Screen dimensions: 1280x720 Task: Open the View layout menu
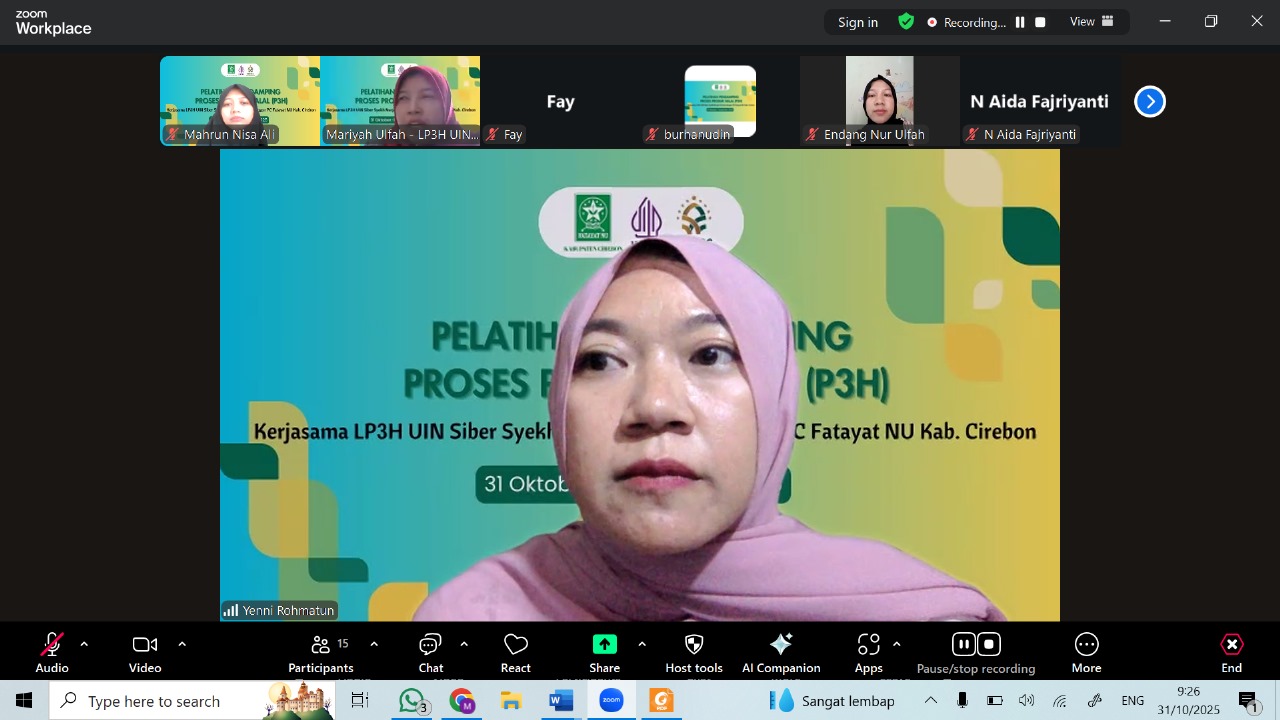[x=1091, y=22]
